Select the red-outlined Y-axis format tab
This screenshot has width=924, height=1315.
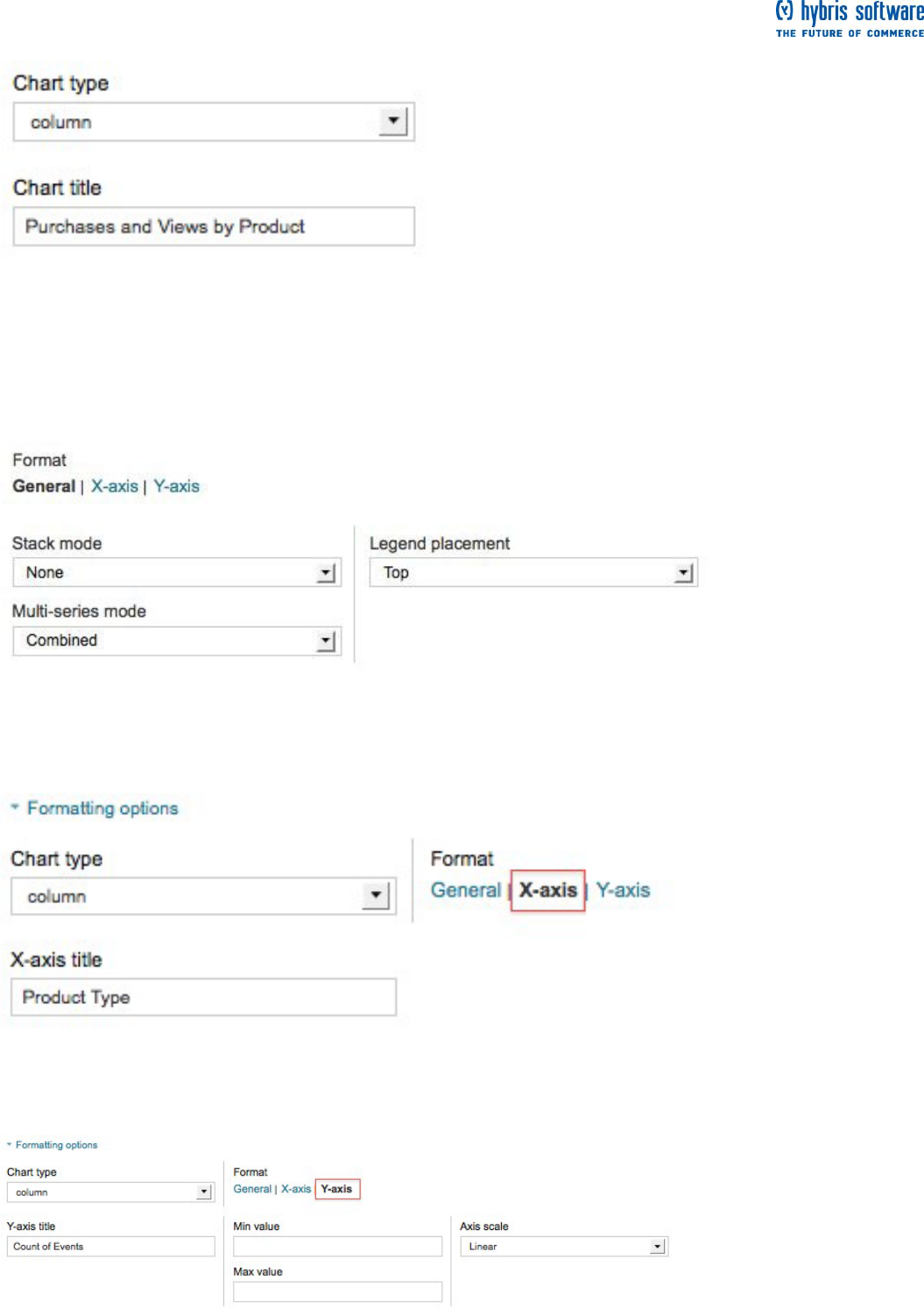337,1190
